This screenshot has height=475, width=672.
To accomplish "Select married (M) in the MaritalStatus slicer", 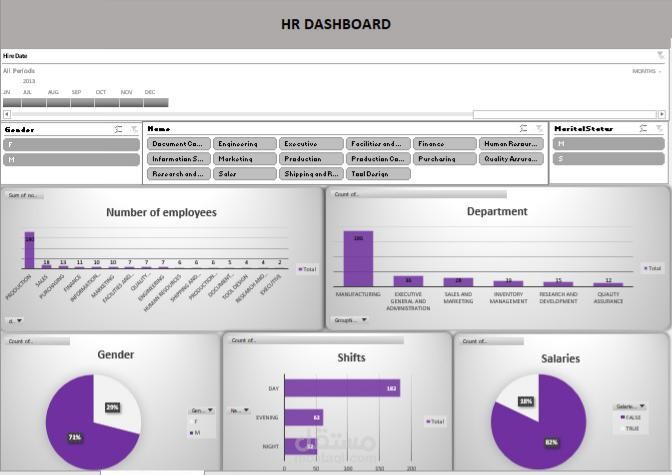I will point(609,144).
